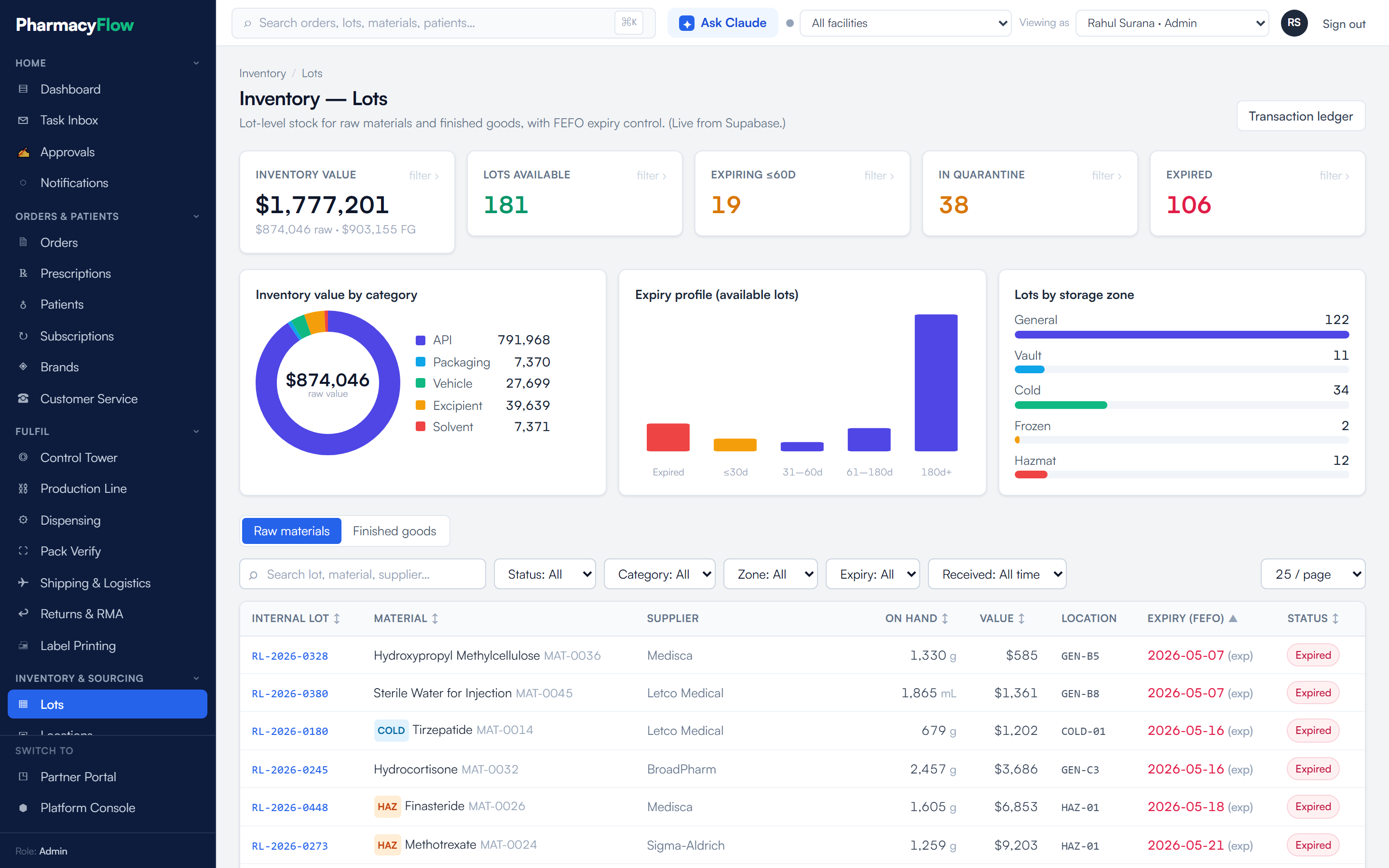Open Notifications icon in sidebar
The height and width of the screenshot is (868, 1389).
(x=23, y=183)
